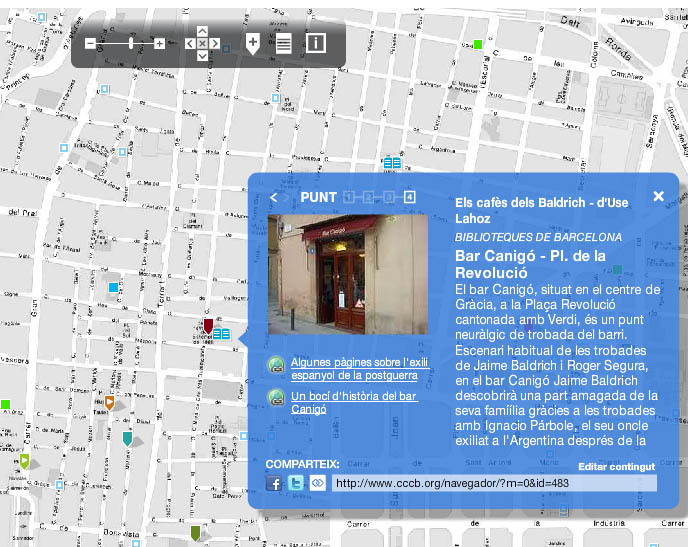Click the add point marker icon
Image resolution: width=688 pixels, height=547 pixels.
253,43
